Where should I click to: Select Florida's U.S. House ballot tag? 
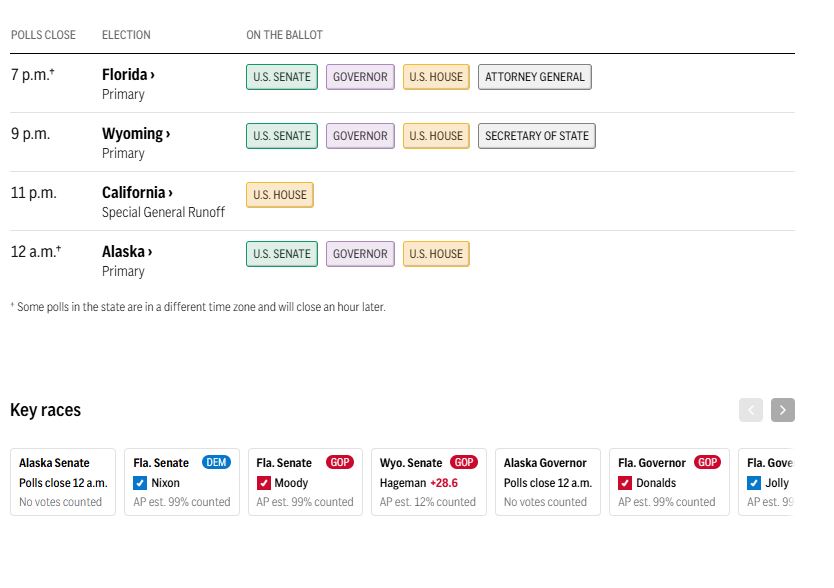[x=436, y=77]
